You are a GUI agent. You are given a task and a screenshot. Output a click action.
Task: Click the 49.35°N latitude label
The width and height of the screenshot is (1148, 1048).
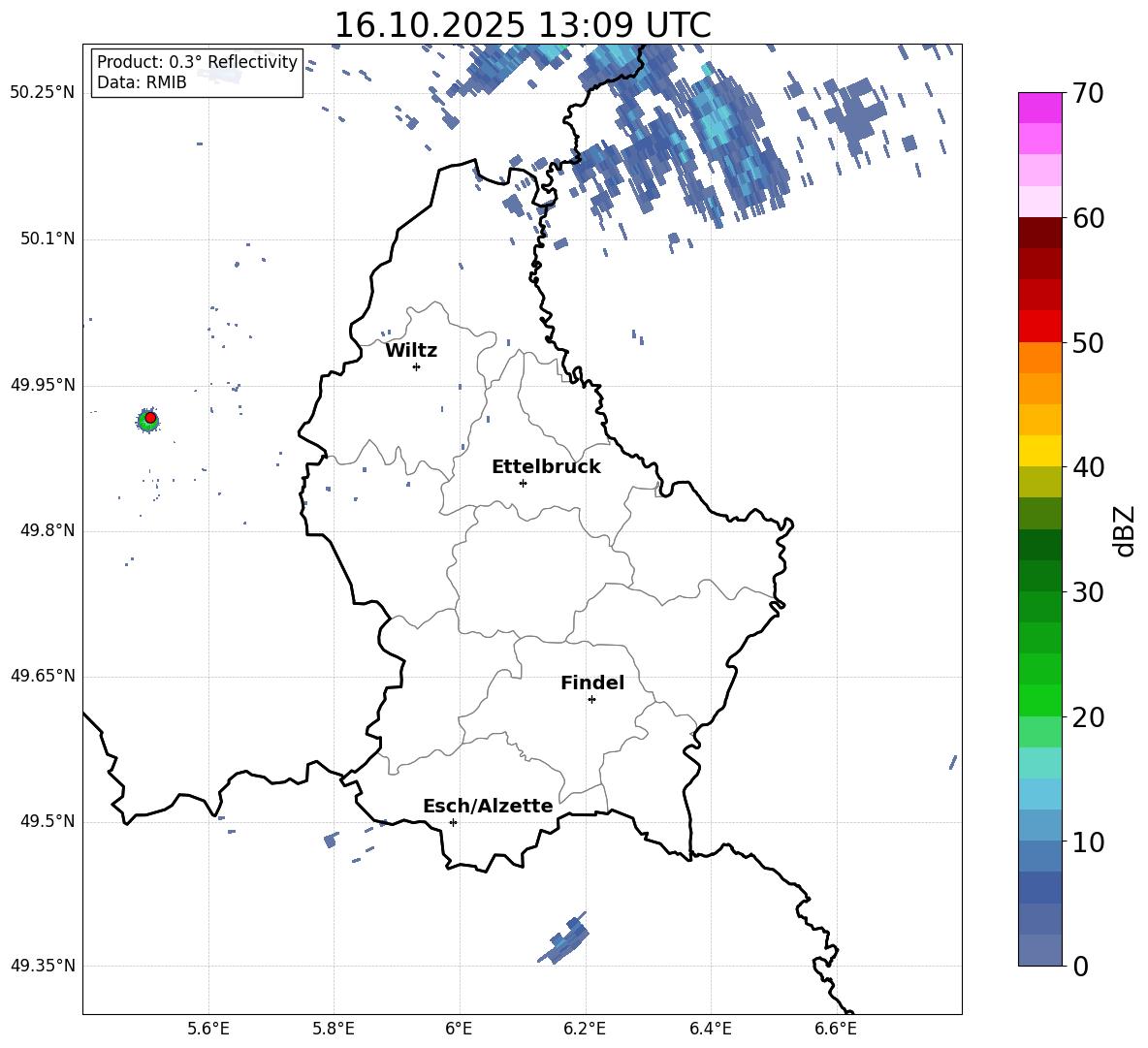click(43, 966)
